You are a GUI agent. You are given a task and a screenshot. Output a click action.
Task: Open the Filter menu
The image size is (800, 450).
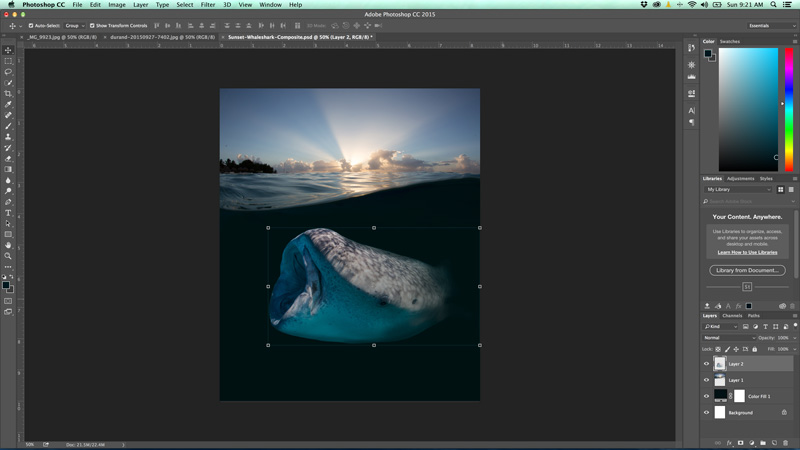click(x=208, y=5)
